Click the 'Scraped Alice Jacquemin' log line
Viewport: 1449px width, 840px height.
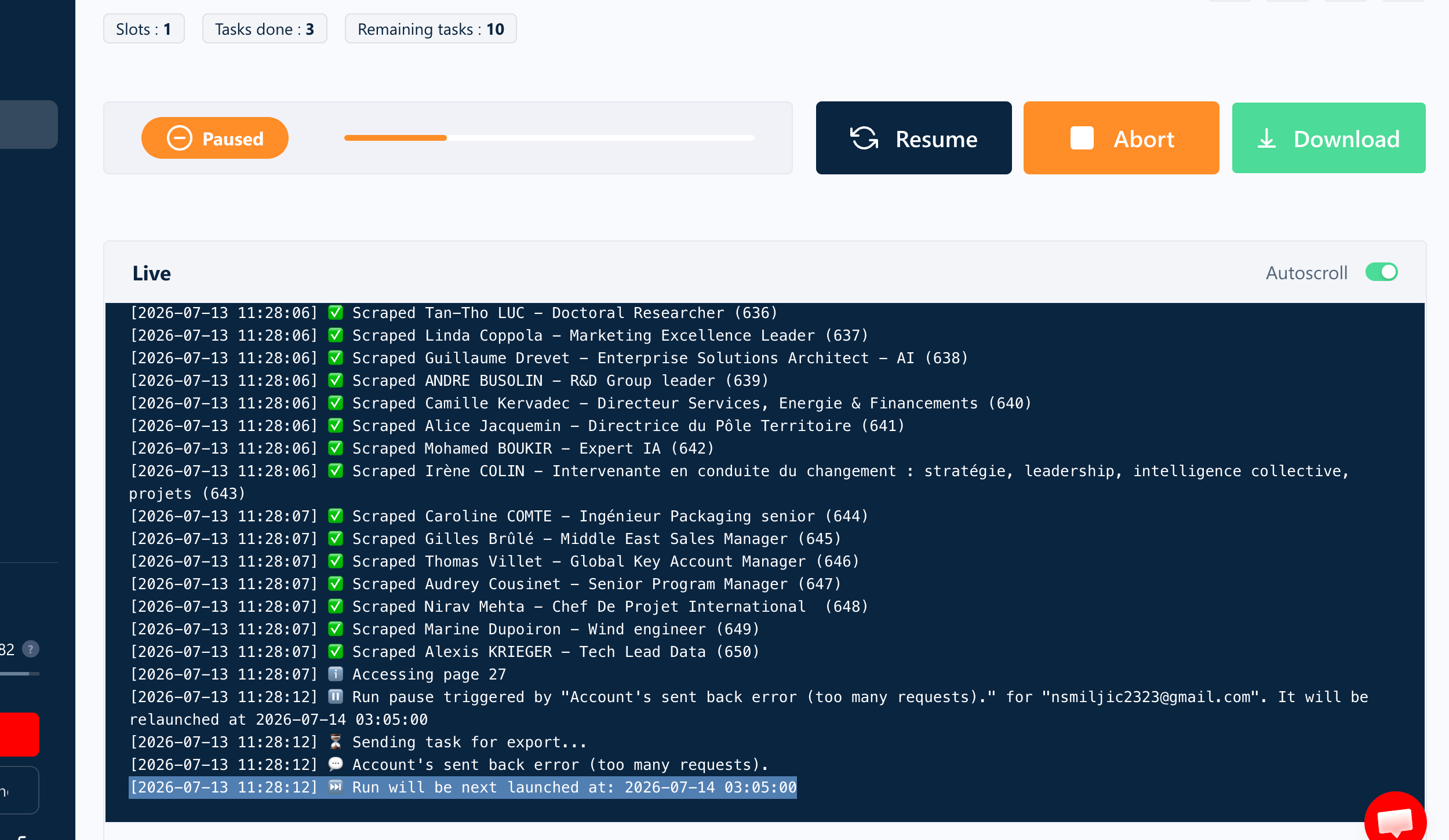[x=517, y=426]
